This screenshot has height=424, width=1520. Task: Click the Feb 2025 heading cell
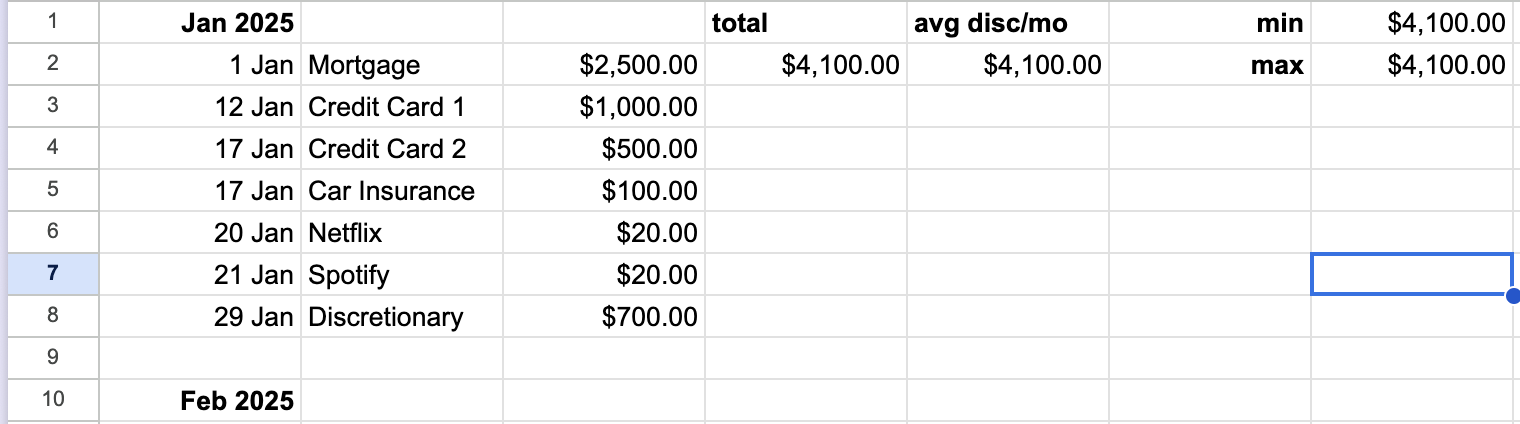pyautogui.click(x=200, y=401)
